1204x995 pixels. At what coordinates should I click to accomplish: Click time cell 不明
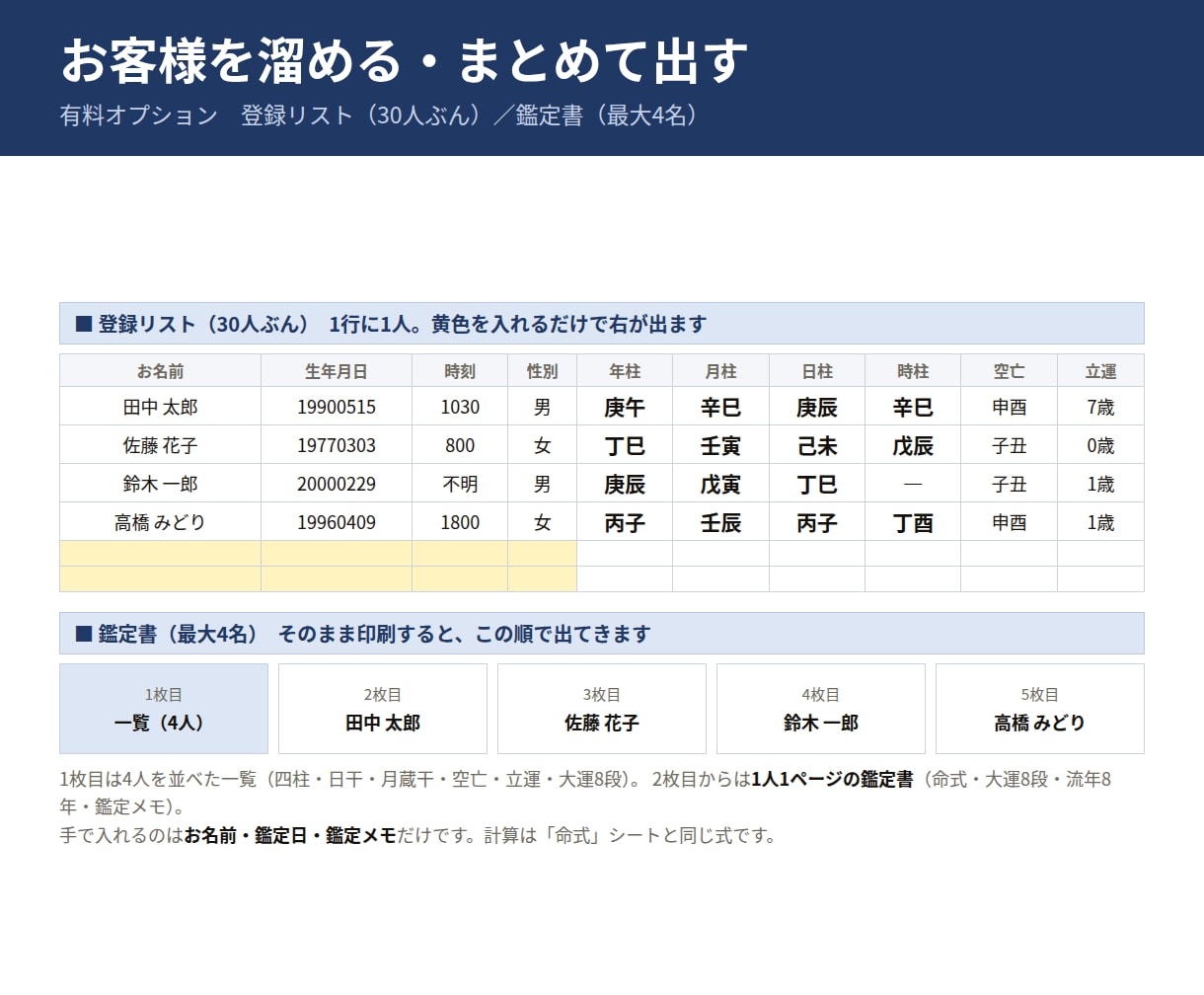pyautogui.click(x=460, y=484)
